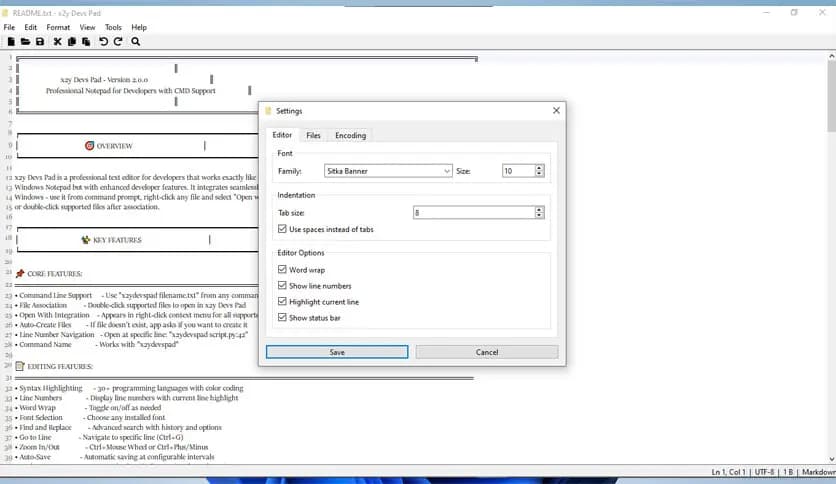Open the Format menu
The height and width of the screenshot is (484, 836).
[x=58, y=27]
